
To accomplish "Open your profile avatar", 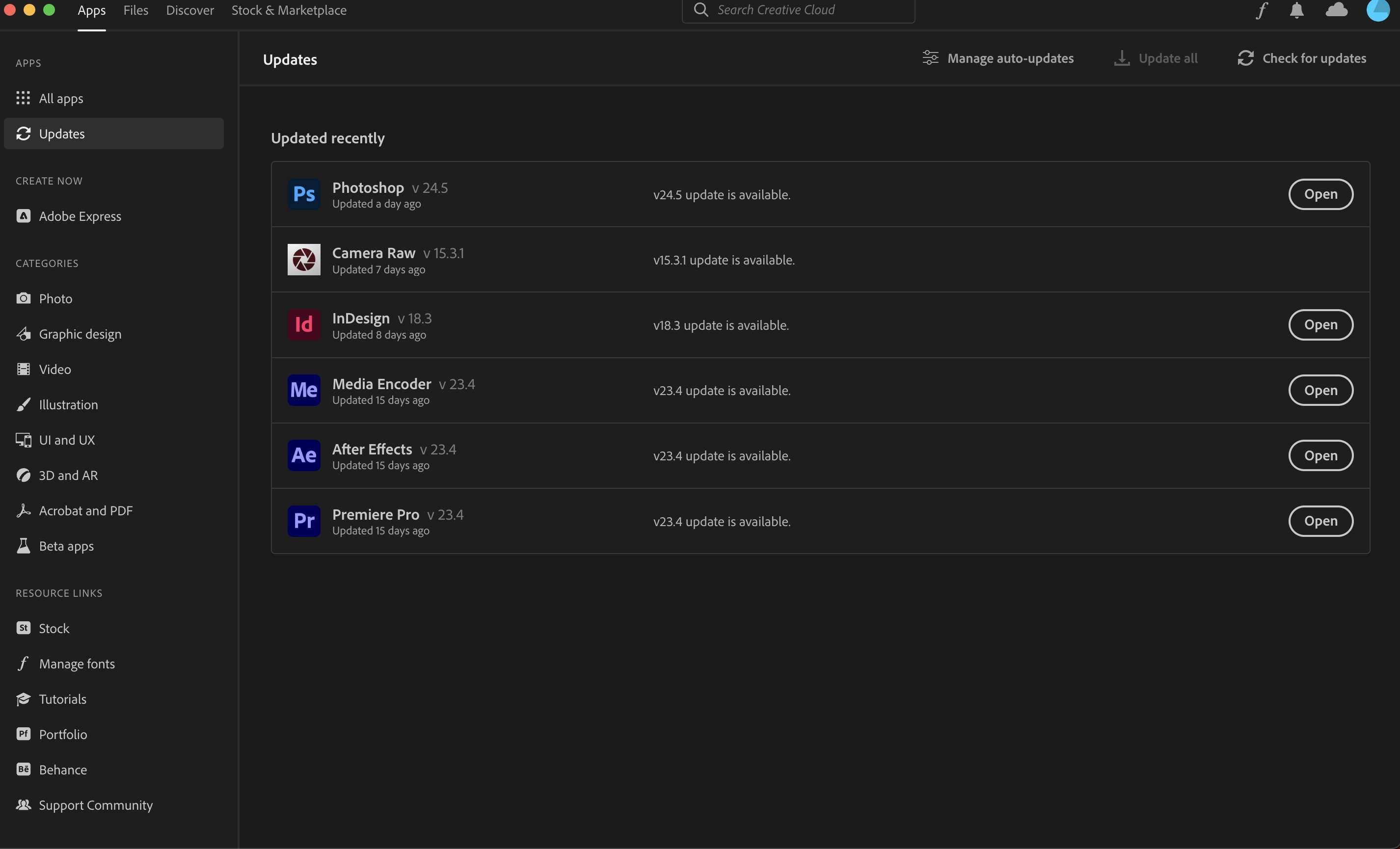I will tap(1378, 10).
